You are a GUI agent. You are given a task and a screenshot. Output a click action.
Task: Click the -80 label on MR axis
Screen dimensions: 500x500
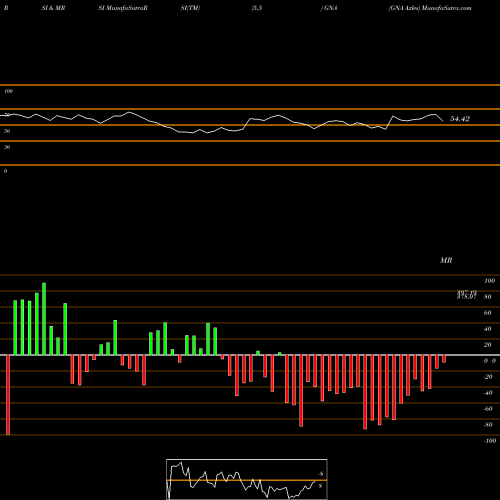488,425
